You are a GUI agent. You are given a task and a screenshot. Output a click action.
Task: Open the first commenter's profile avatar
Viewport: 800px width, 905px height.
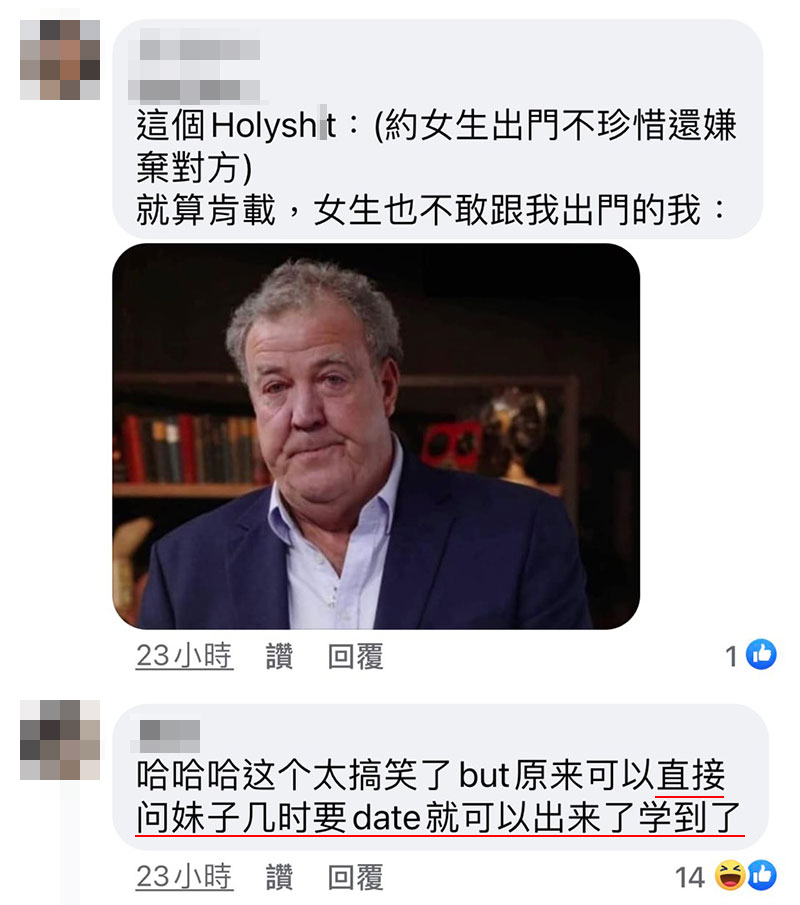pos(60,60)
